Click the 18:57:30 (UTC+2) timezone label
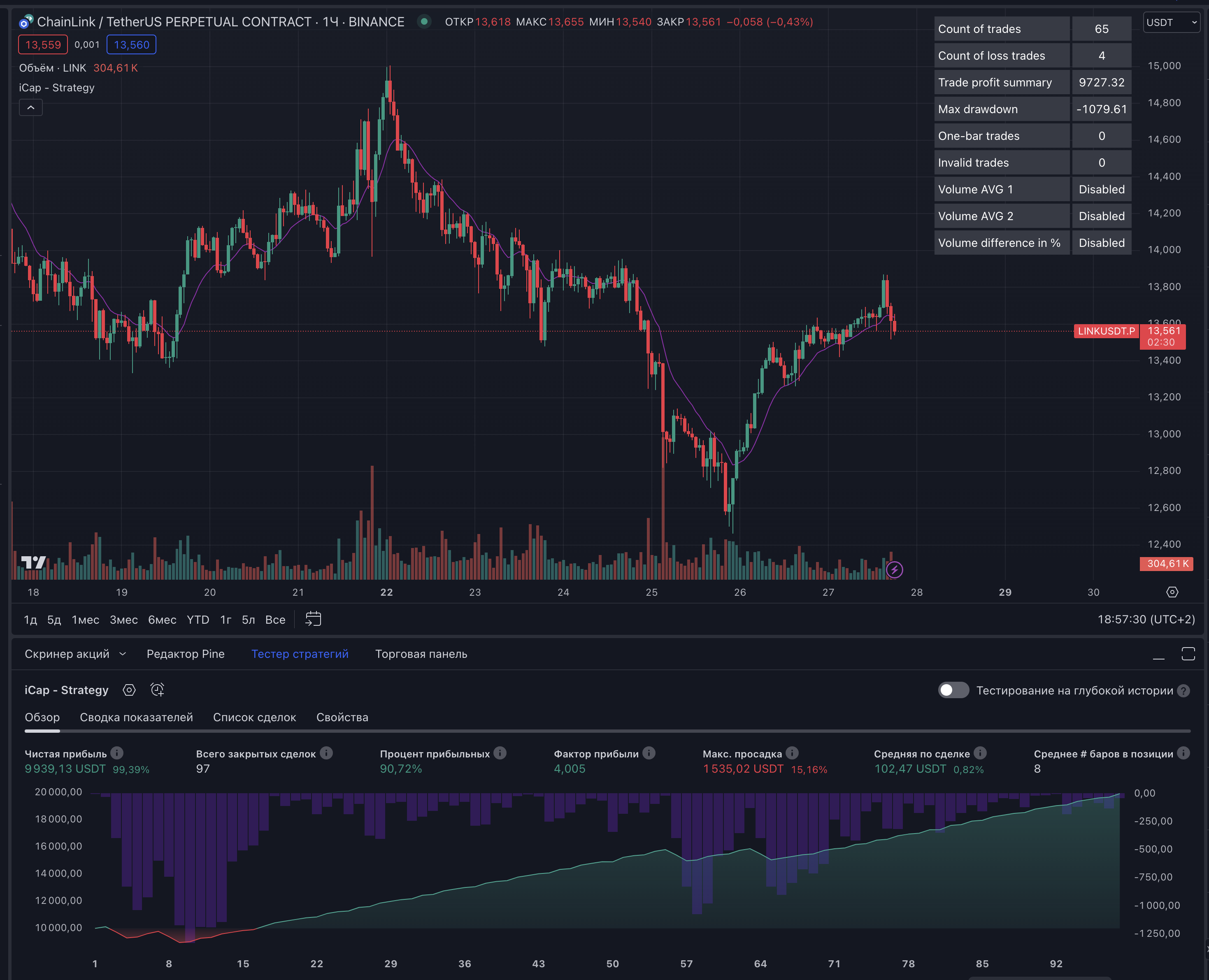 (1146, 620)
